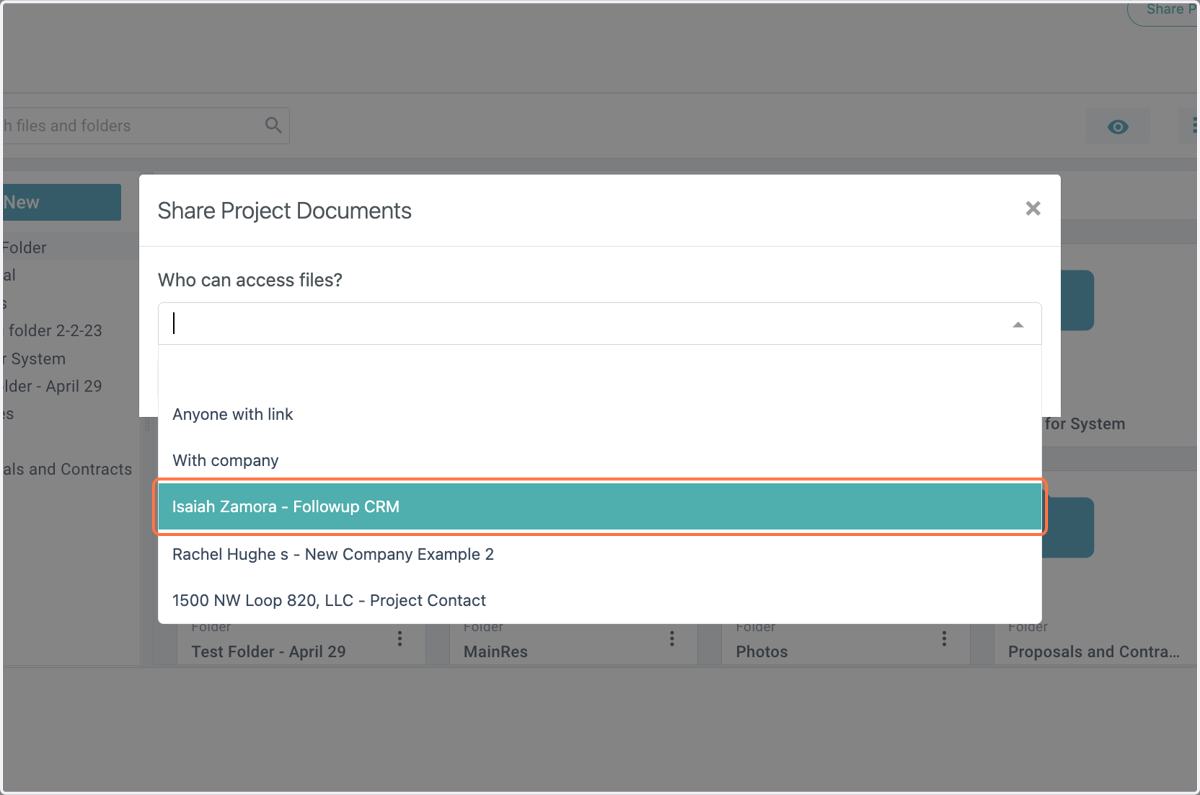Open the Test Folder - April 29 card

pyautogui.click(x=269, y=651)
